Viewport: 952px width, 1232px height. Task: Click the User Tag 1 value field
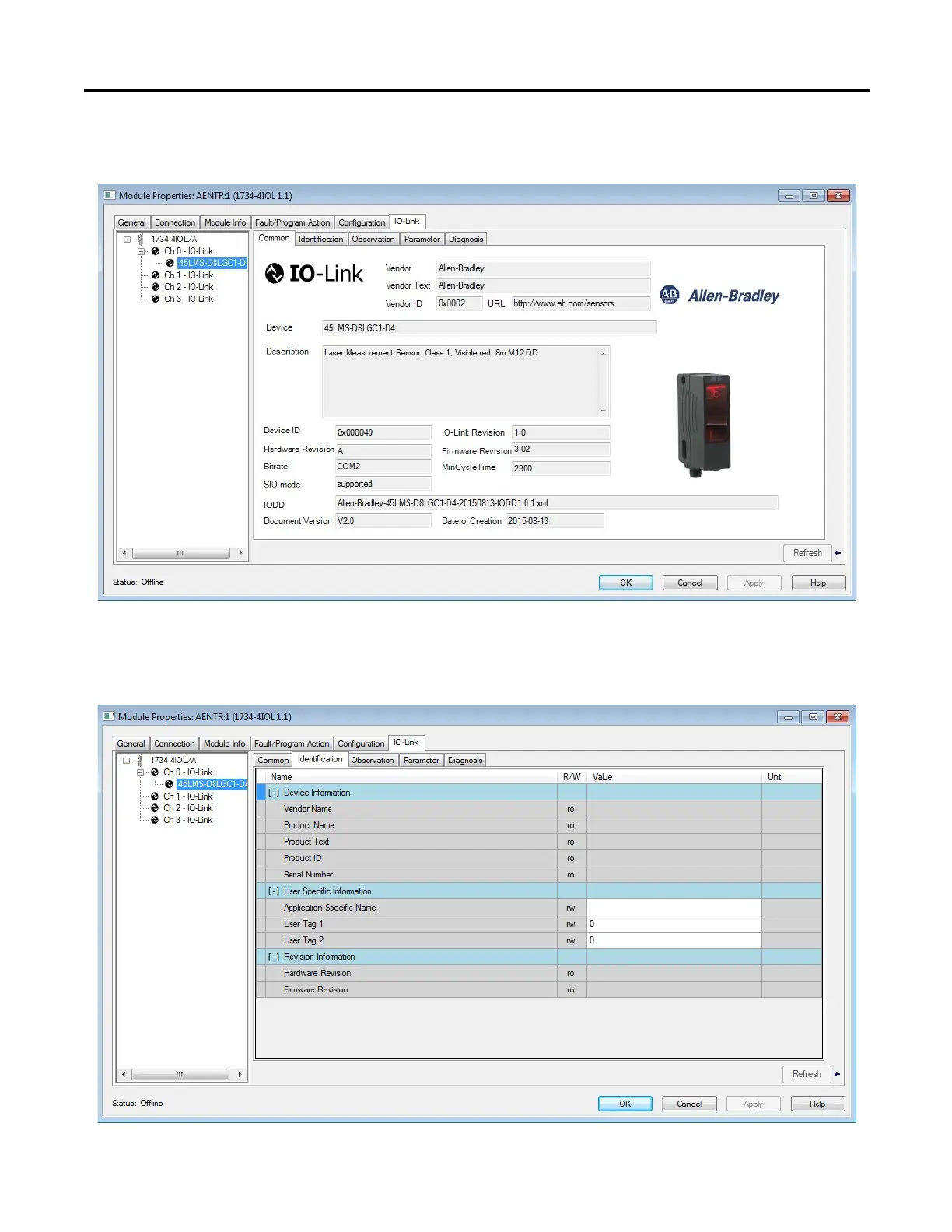[674, 924]
